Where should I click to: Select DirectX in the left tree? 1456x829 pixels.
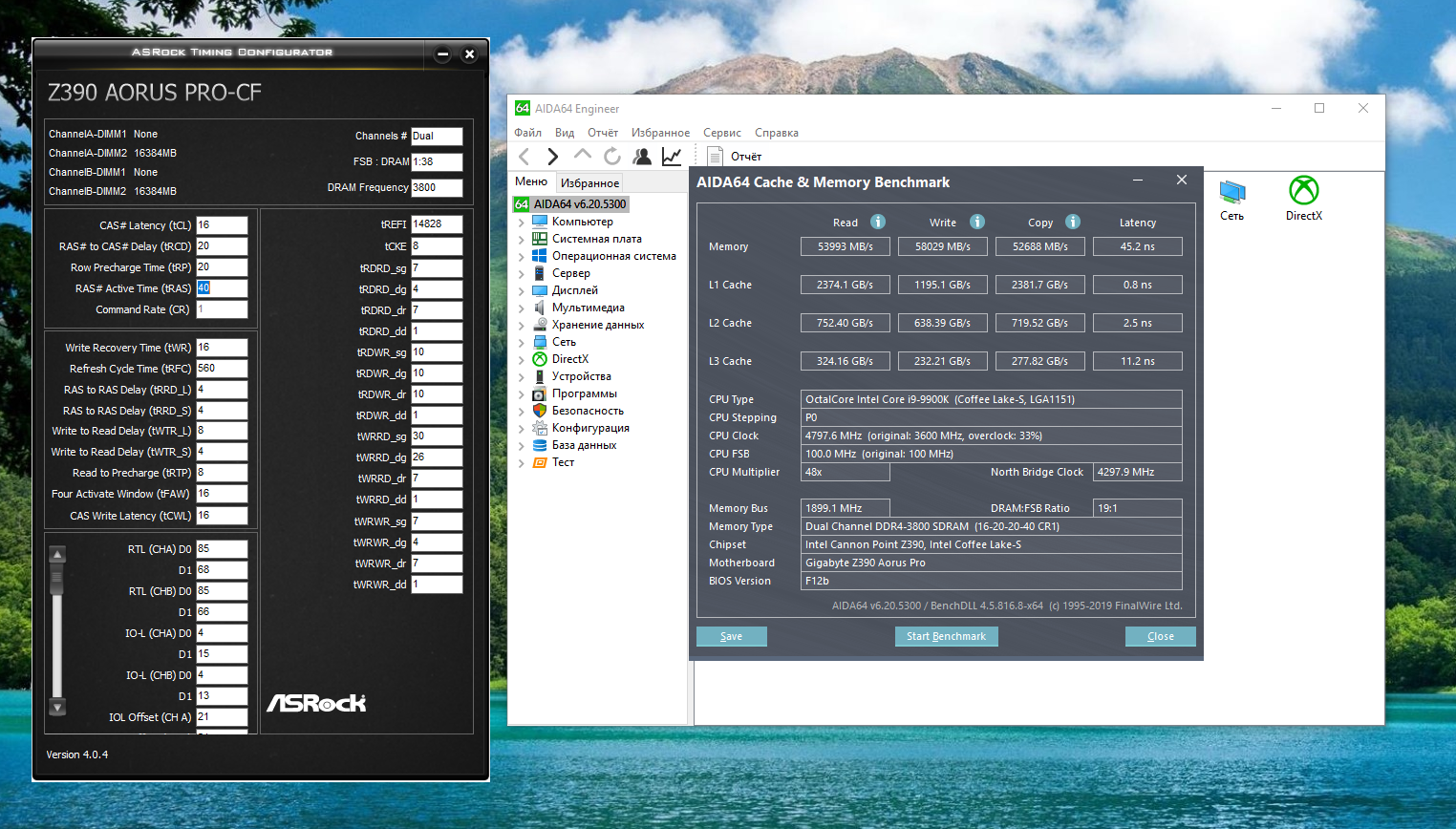click(569, 359)
